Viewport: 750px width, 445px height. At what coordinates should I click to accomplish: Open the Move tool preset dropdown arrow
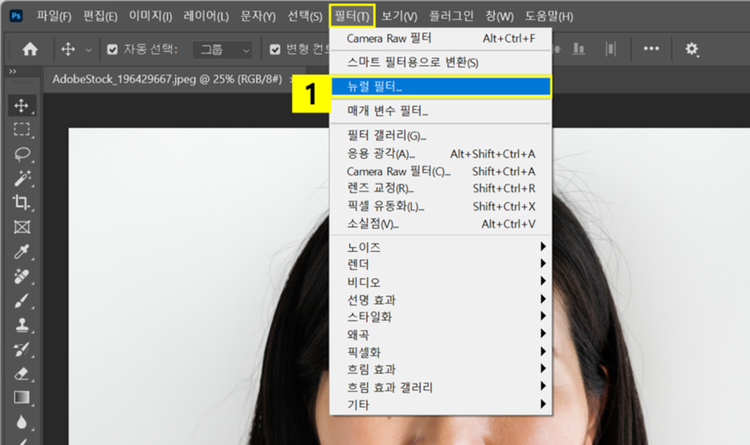pyautogui.click(x=88, y=50)
